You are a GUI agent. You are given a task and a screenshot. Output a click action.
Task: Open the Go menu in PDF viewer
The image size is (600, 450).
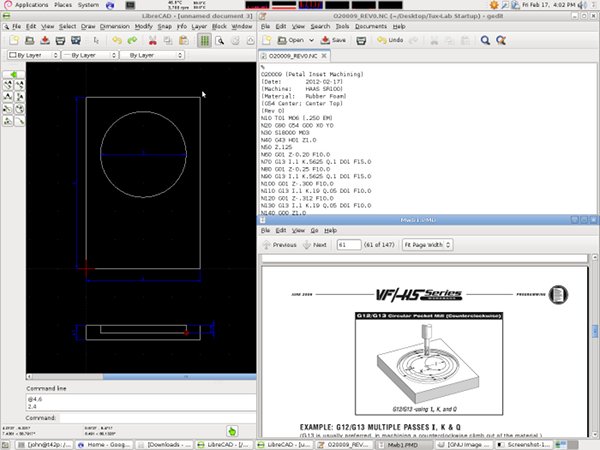(314, 230)
